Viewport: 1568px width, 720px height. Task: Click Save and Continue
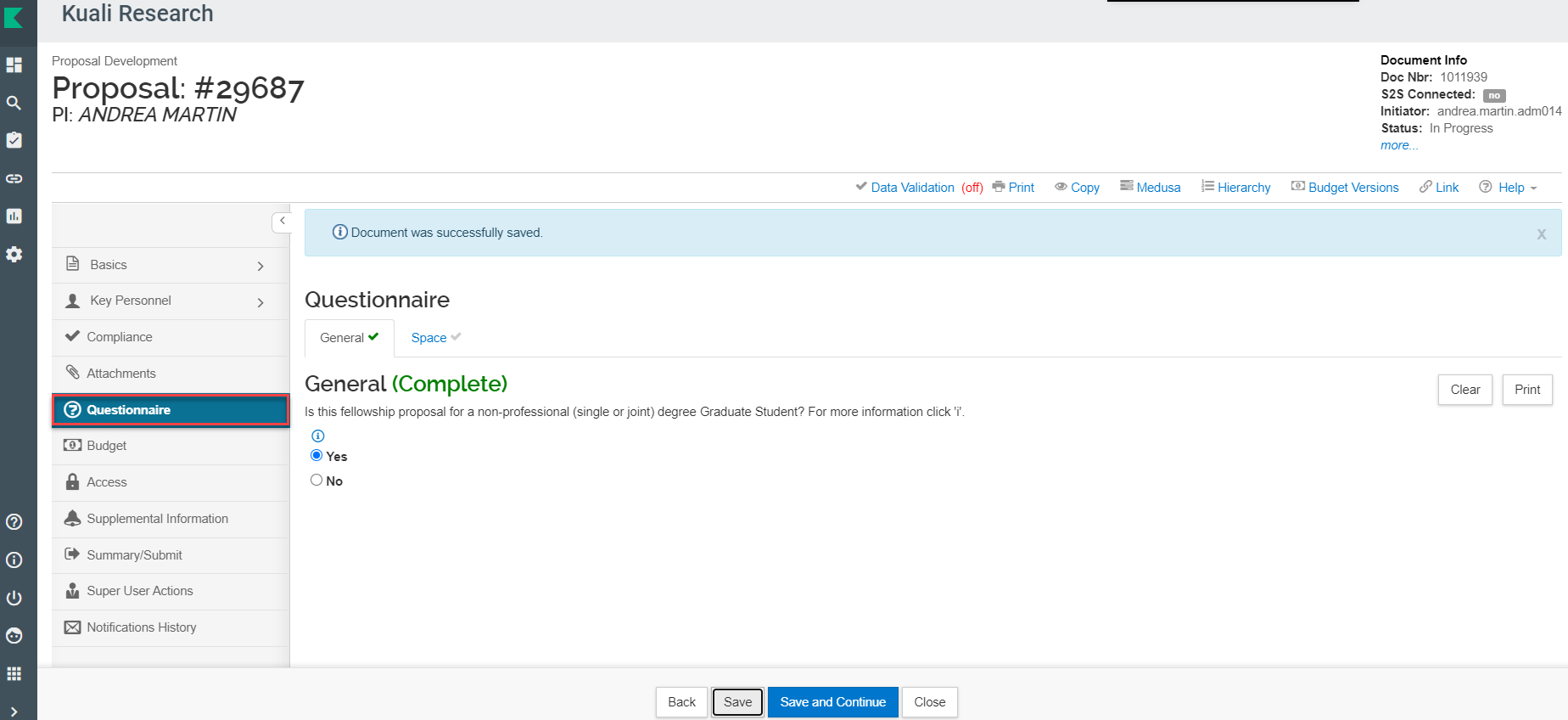pos(833,702)
